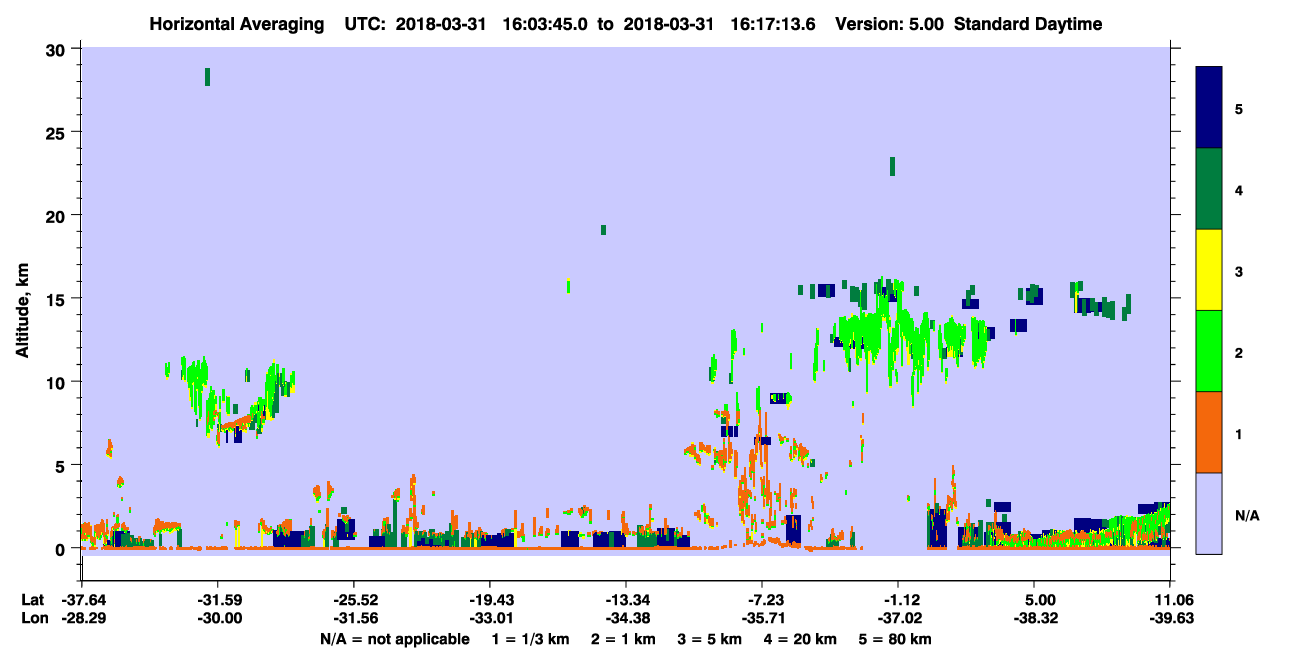Click the longitude value '-39.63'
This screenshot has width=1300, height=667.
coord(1171,619)
